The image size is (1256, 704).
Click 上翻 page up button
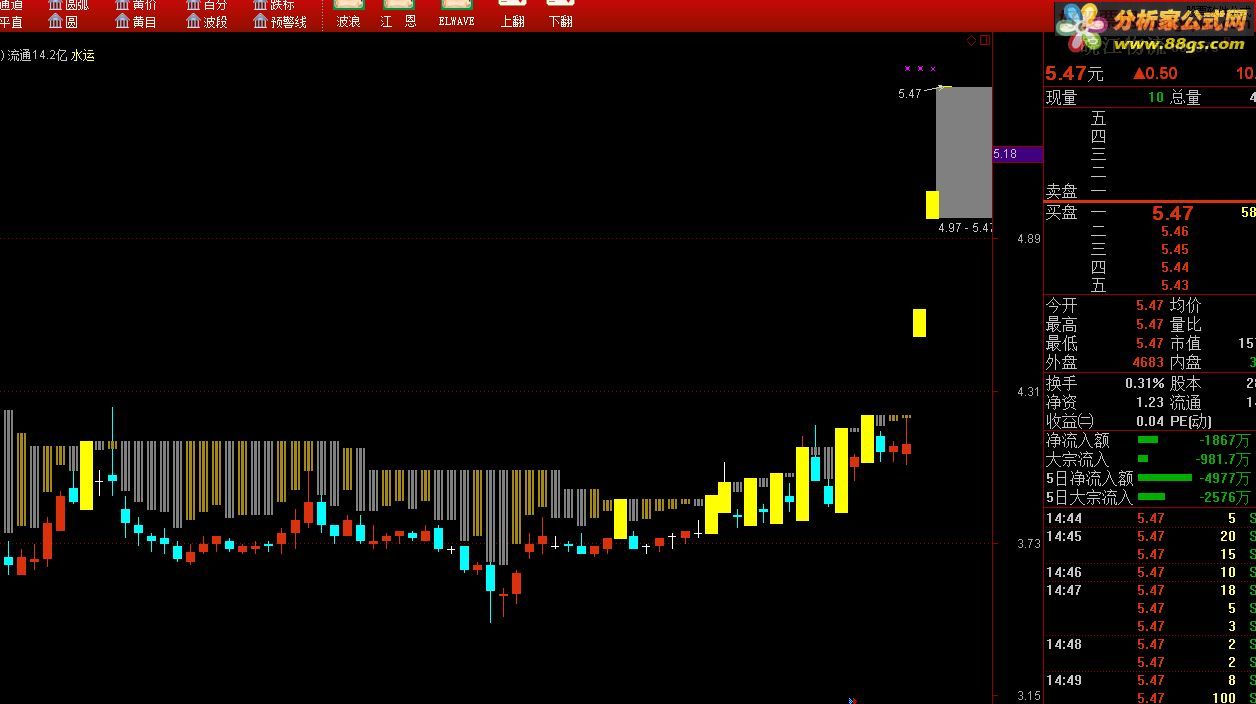(x=512, y=13)
